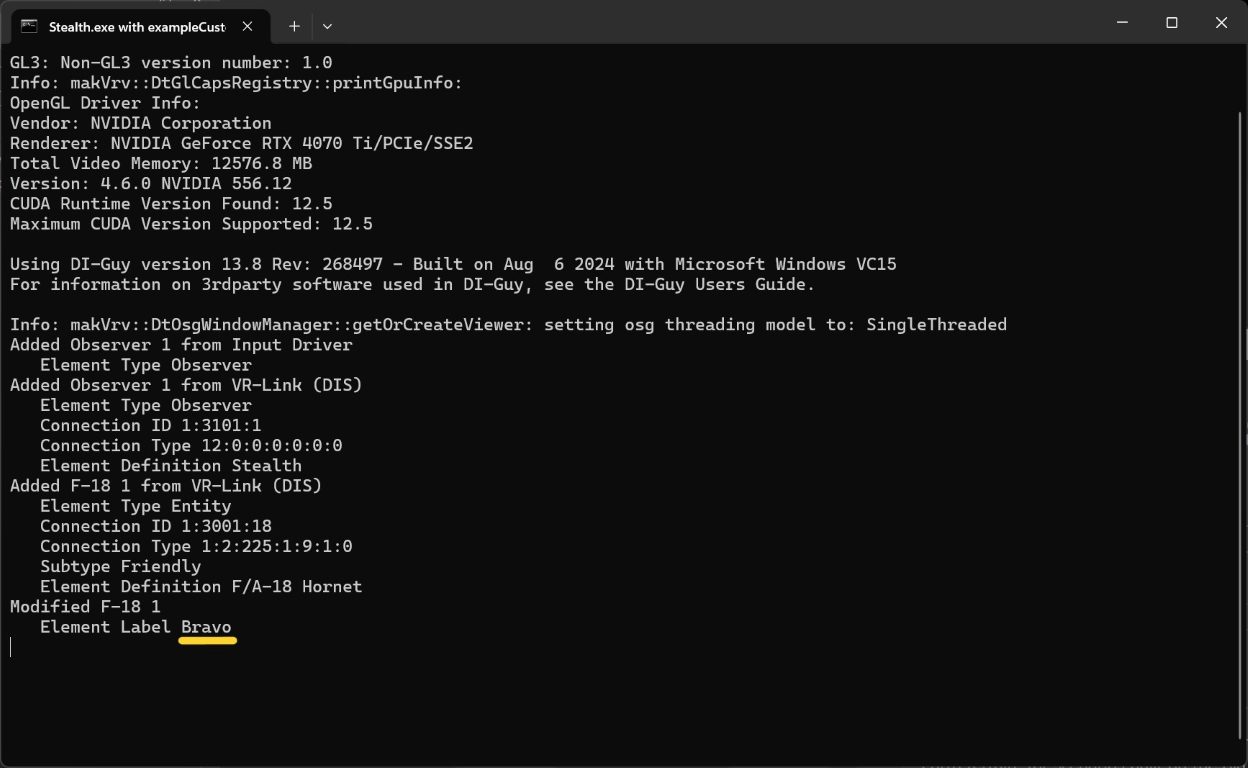Open a new terminal tab with plus icon
Screen dimensions: 1248x768
click(x=294, y=26)
